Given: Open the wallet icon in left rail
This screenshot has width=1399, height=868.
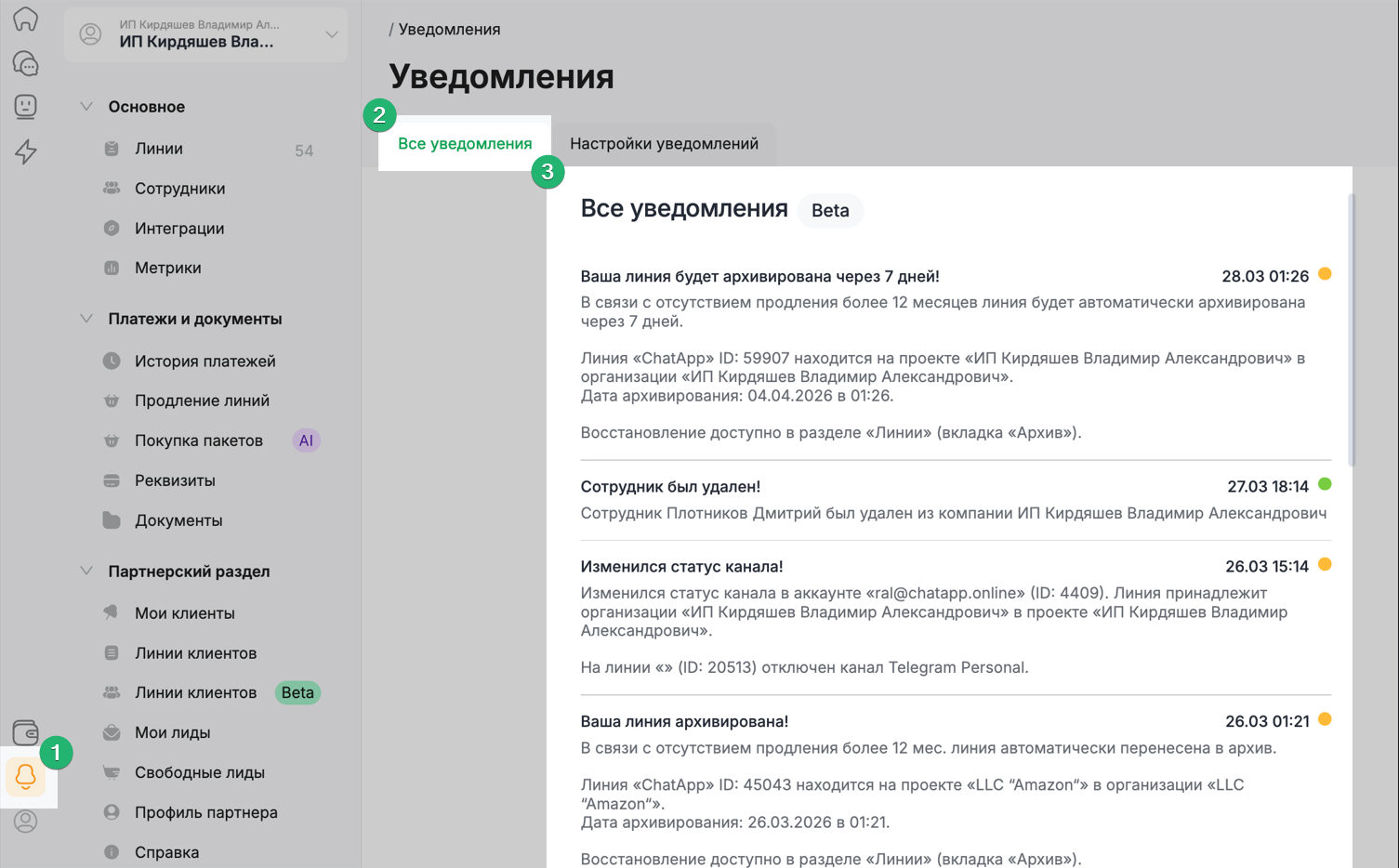Looking at the screenshot, I should click(26, 732).
